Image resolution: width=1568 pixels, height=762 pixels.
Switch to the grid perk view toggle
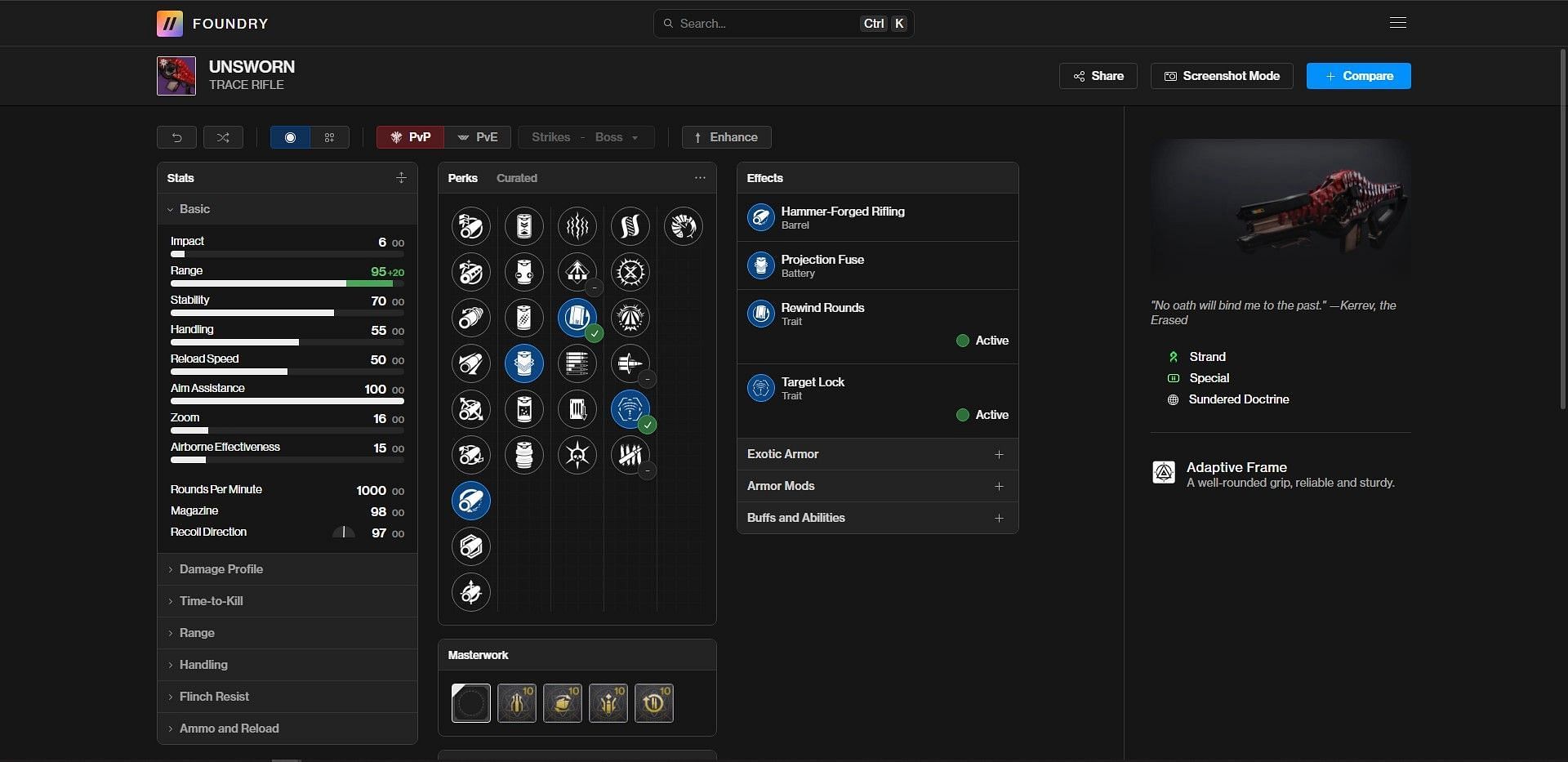coord(330,137)
